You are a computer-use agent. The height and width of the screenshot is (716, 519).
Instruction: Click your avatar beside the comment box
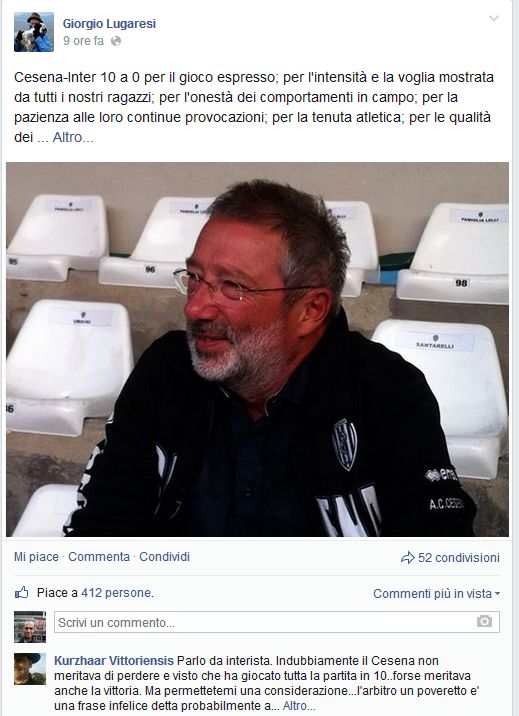[x=30, y=627]
